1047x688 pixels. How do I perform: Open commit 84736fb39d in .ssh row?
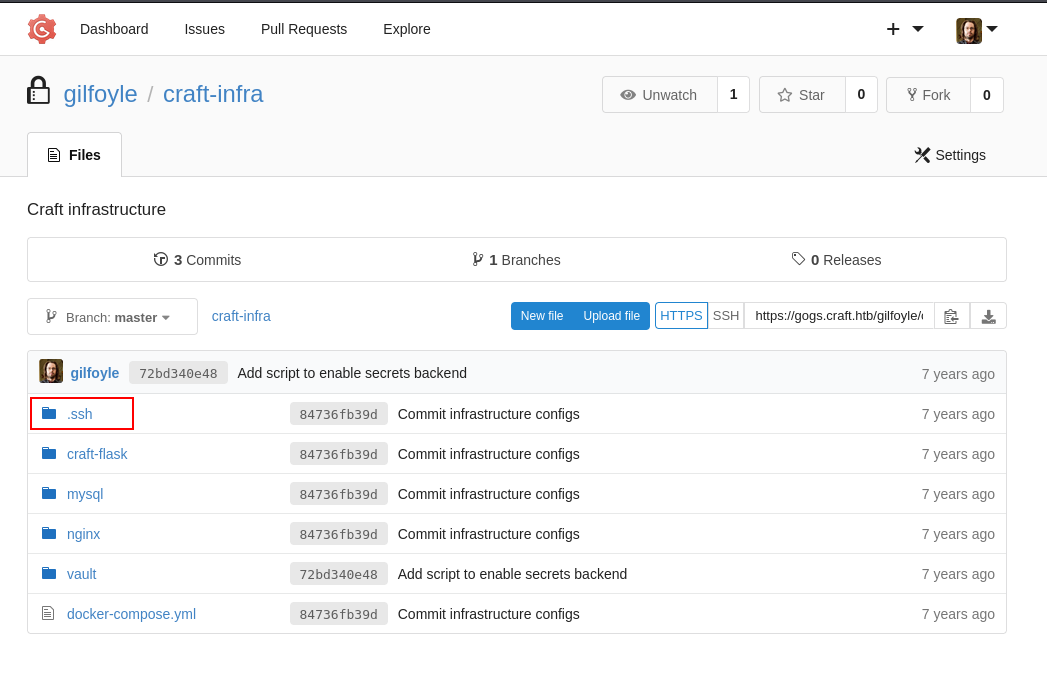coord(339,414)
